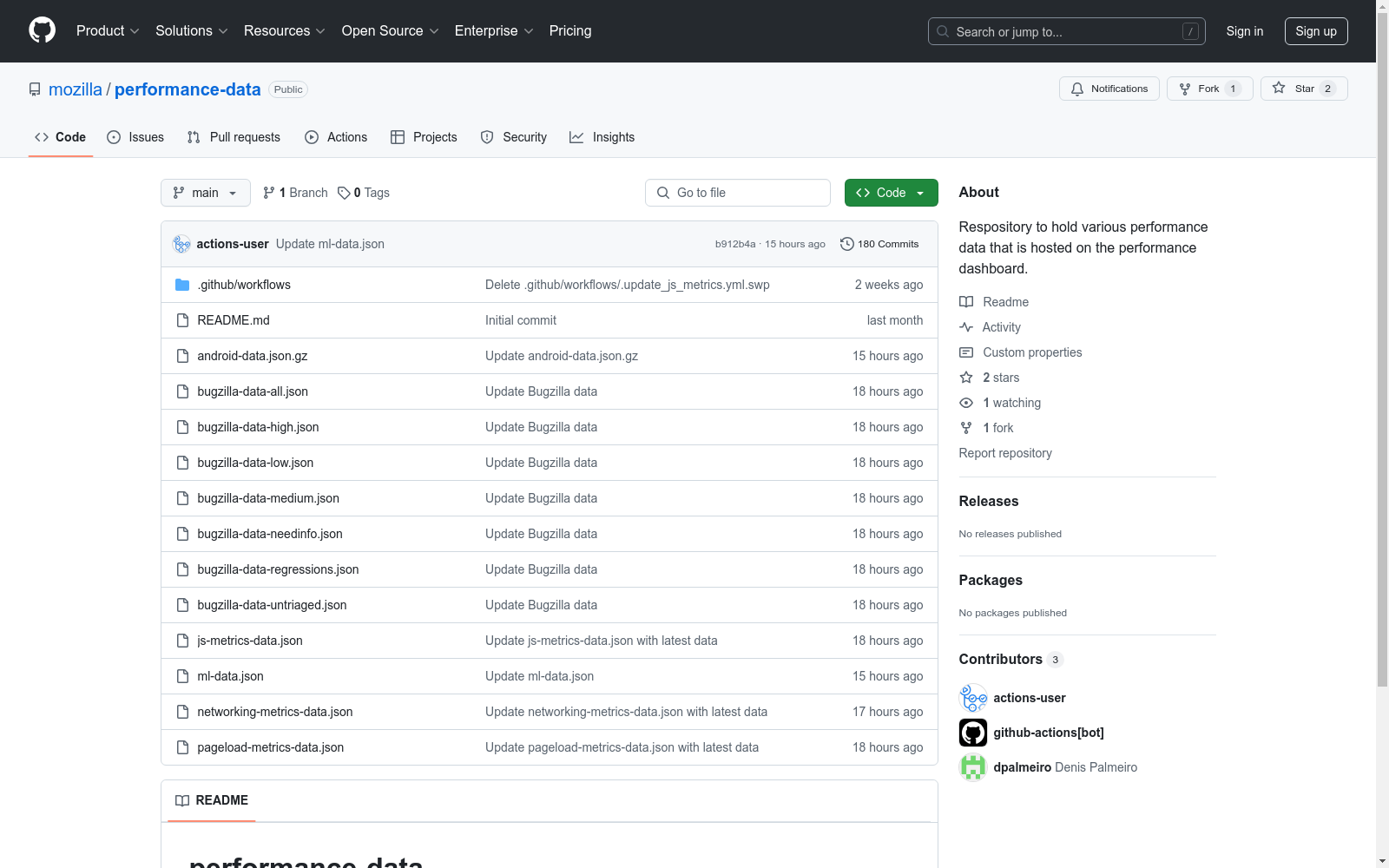Click the ml-data.json file icon
Screen dimensions: 1389x868
click(182, 676)
